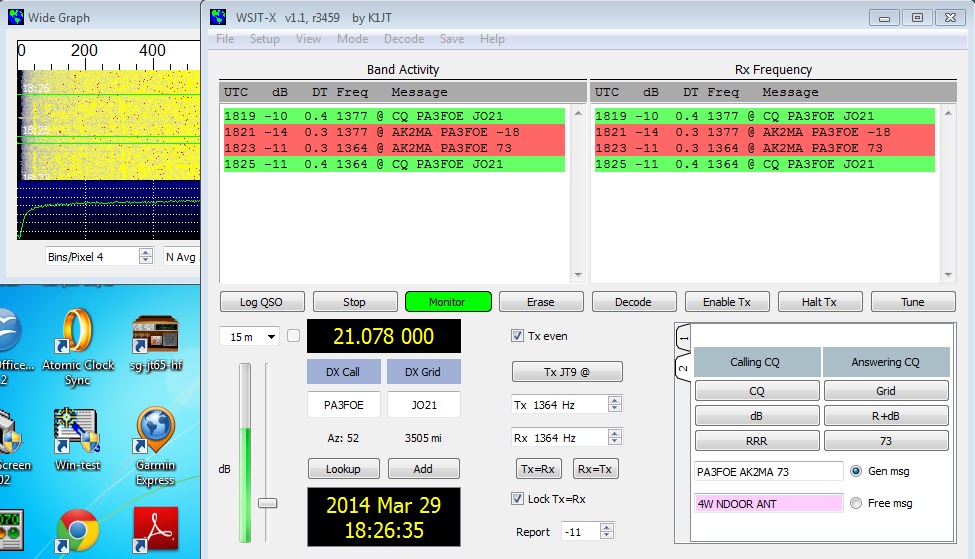Adjust the Report -11 spinner
This screenshot has width=975, height=559.
coord(606,531)
